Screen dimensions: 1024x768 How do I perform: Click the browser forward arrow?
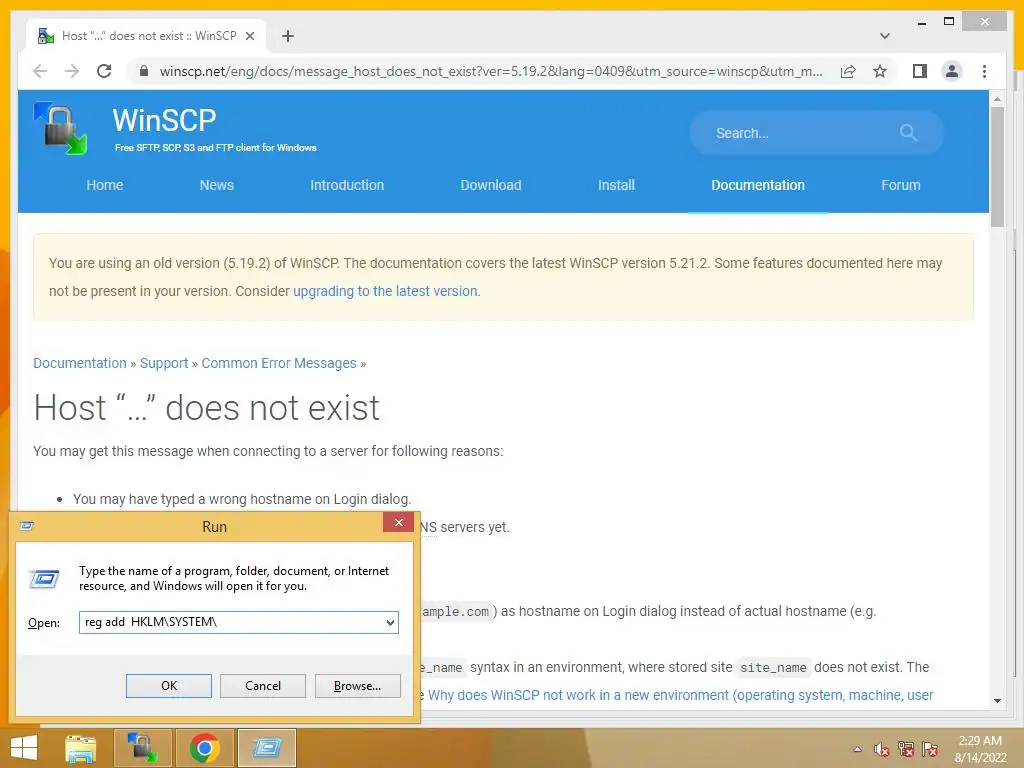[x=72, y=71]
